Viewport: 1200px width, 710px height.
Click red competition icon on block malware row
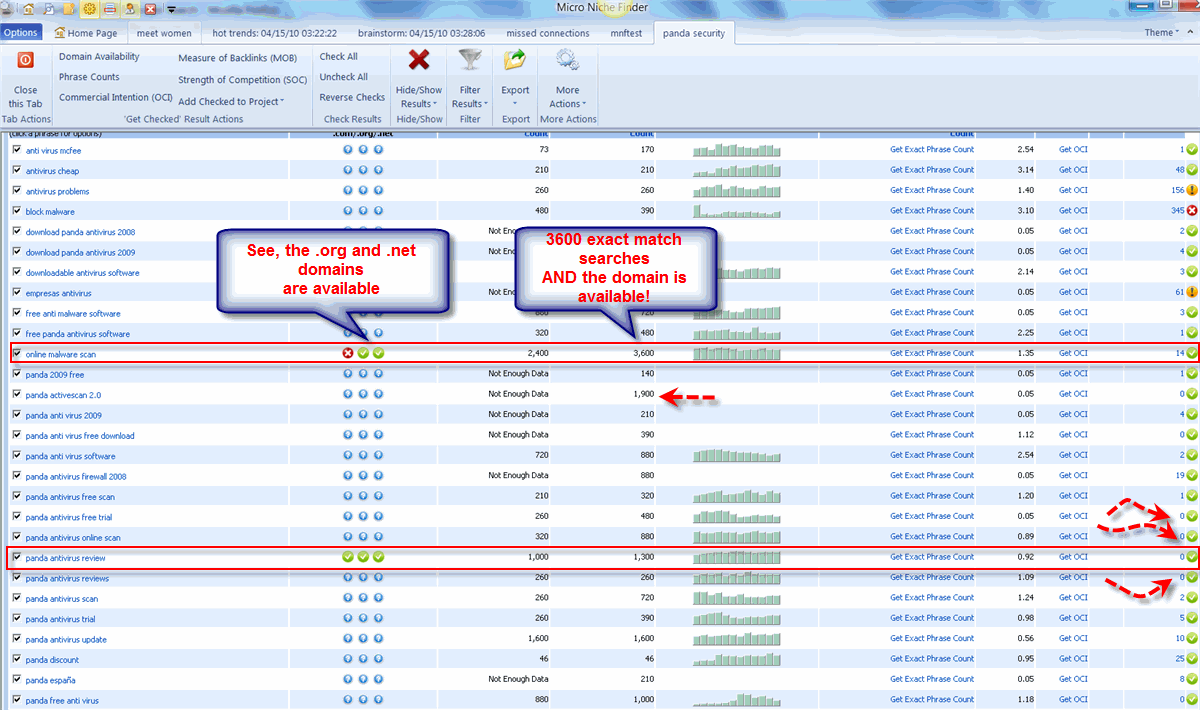coord(1192,210)
